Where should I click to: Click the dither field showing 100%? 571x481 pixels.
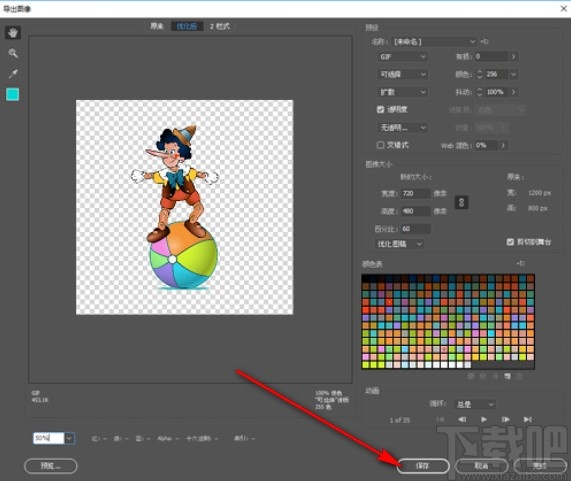click(x=496, y=92)
